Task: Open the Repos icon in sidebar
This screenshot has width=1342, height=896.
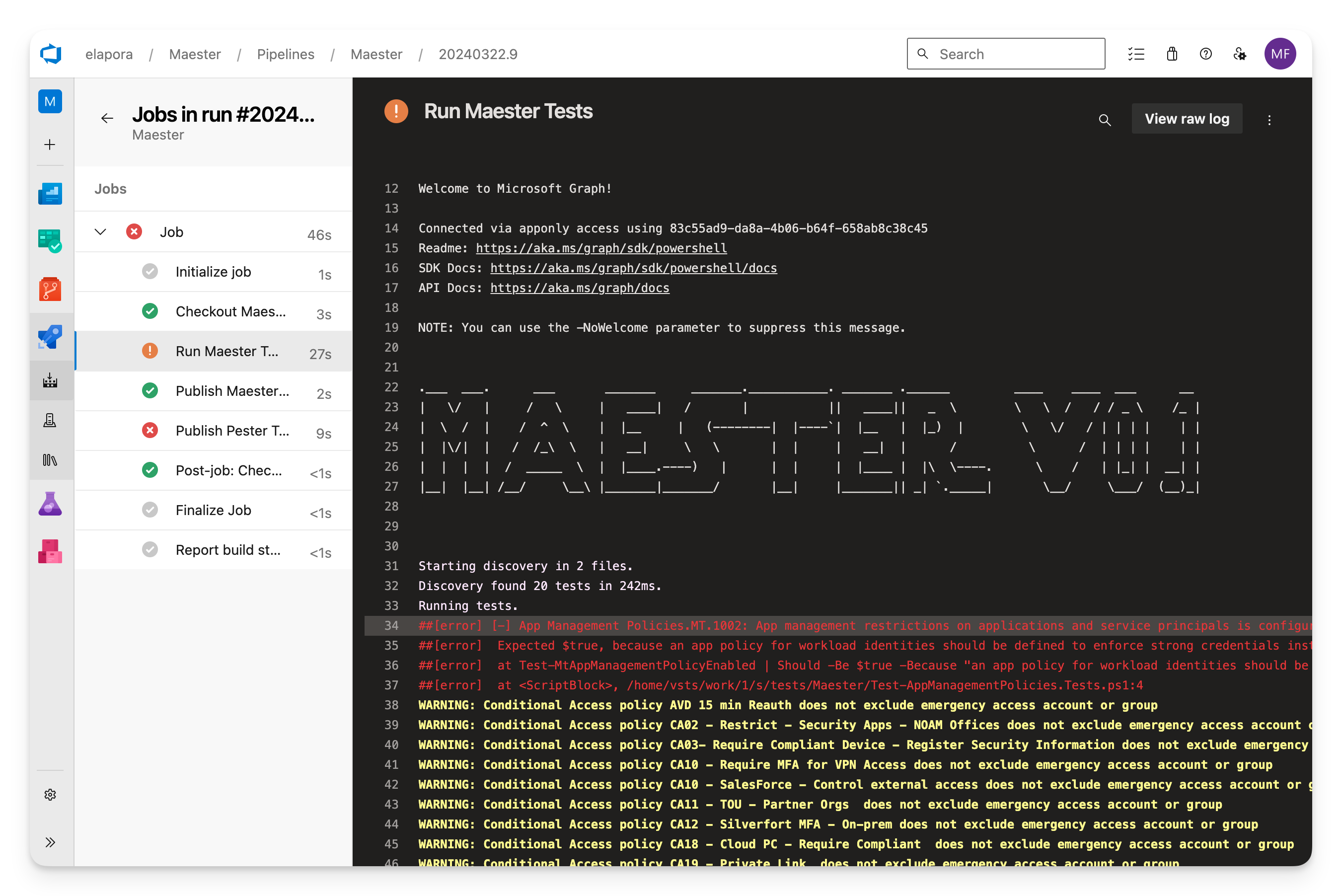Action: [50, 289]
